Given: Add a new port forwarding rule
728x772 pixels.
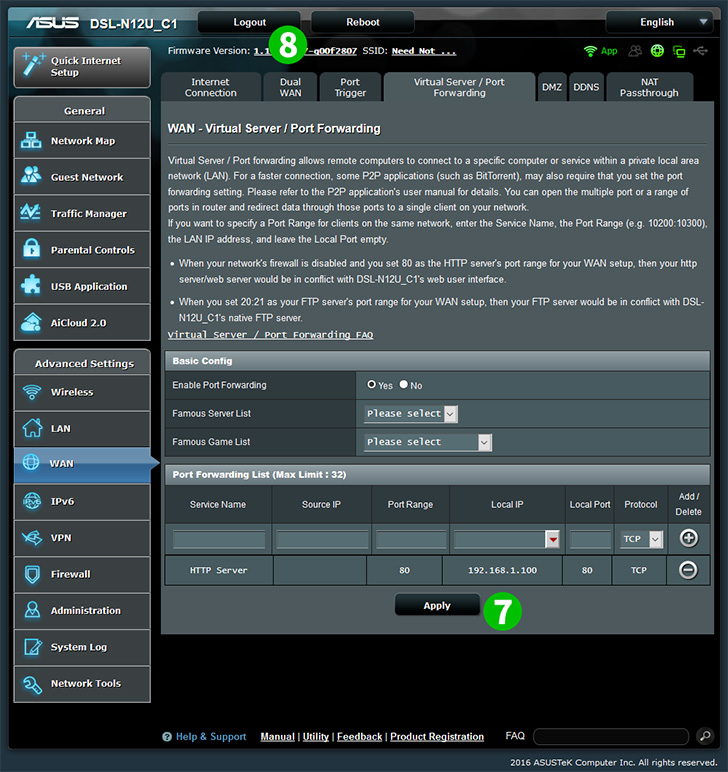Looking at the screenshot, I should coord(688,538).
